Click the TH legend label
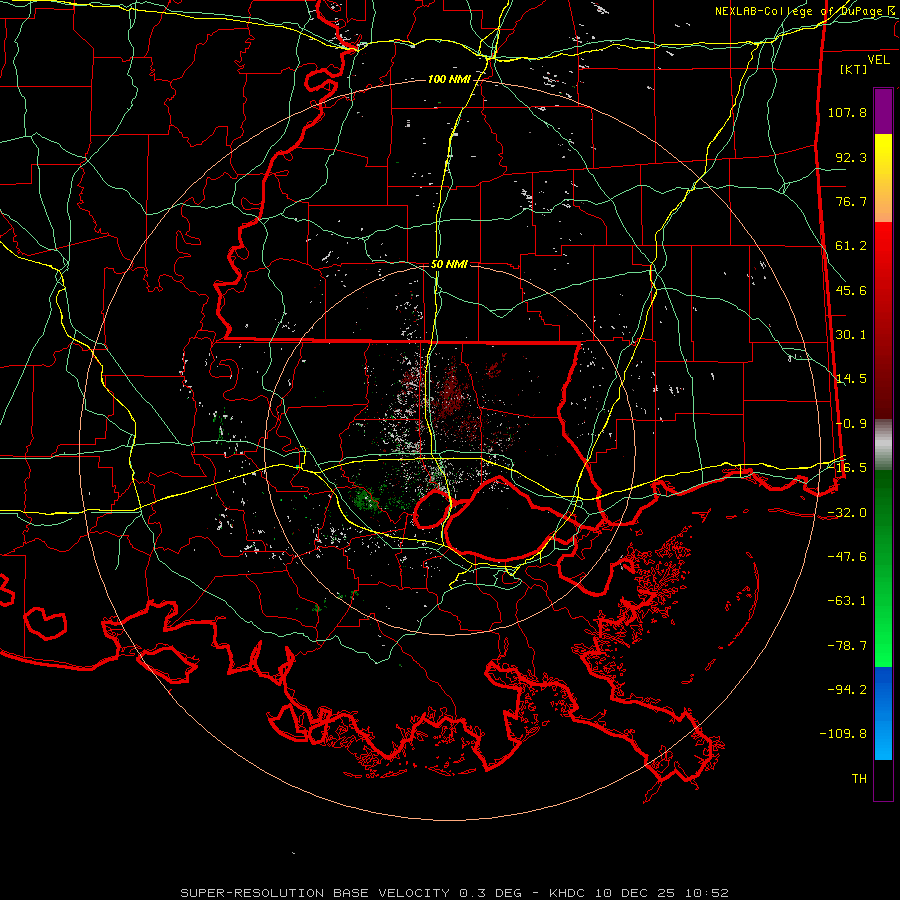 pos(859,779)
